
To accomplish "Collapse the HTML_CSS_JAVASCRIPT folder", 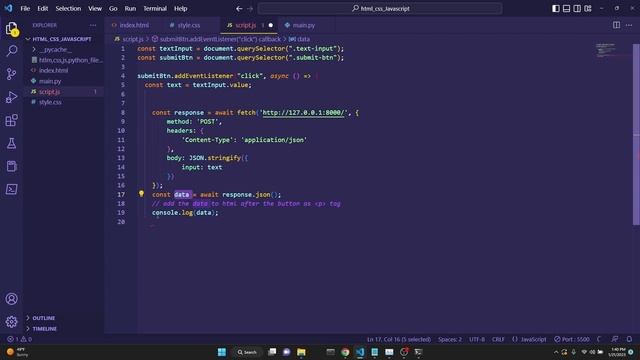I will (x=62, y=39).
